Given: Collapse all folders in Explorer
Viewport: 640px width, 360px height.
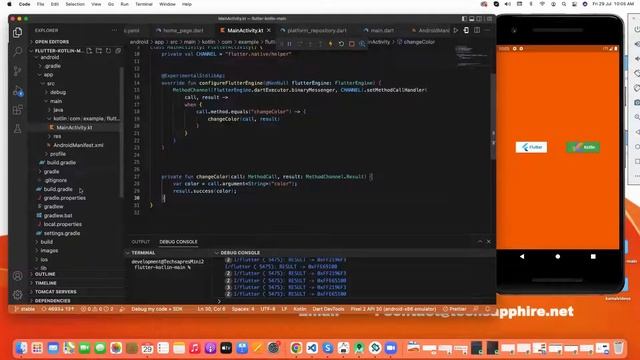Looking at the screenshot, I should (x=118, y=51).
